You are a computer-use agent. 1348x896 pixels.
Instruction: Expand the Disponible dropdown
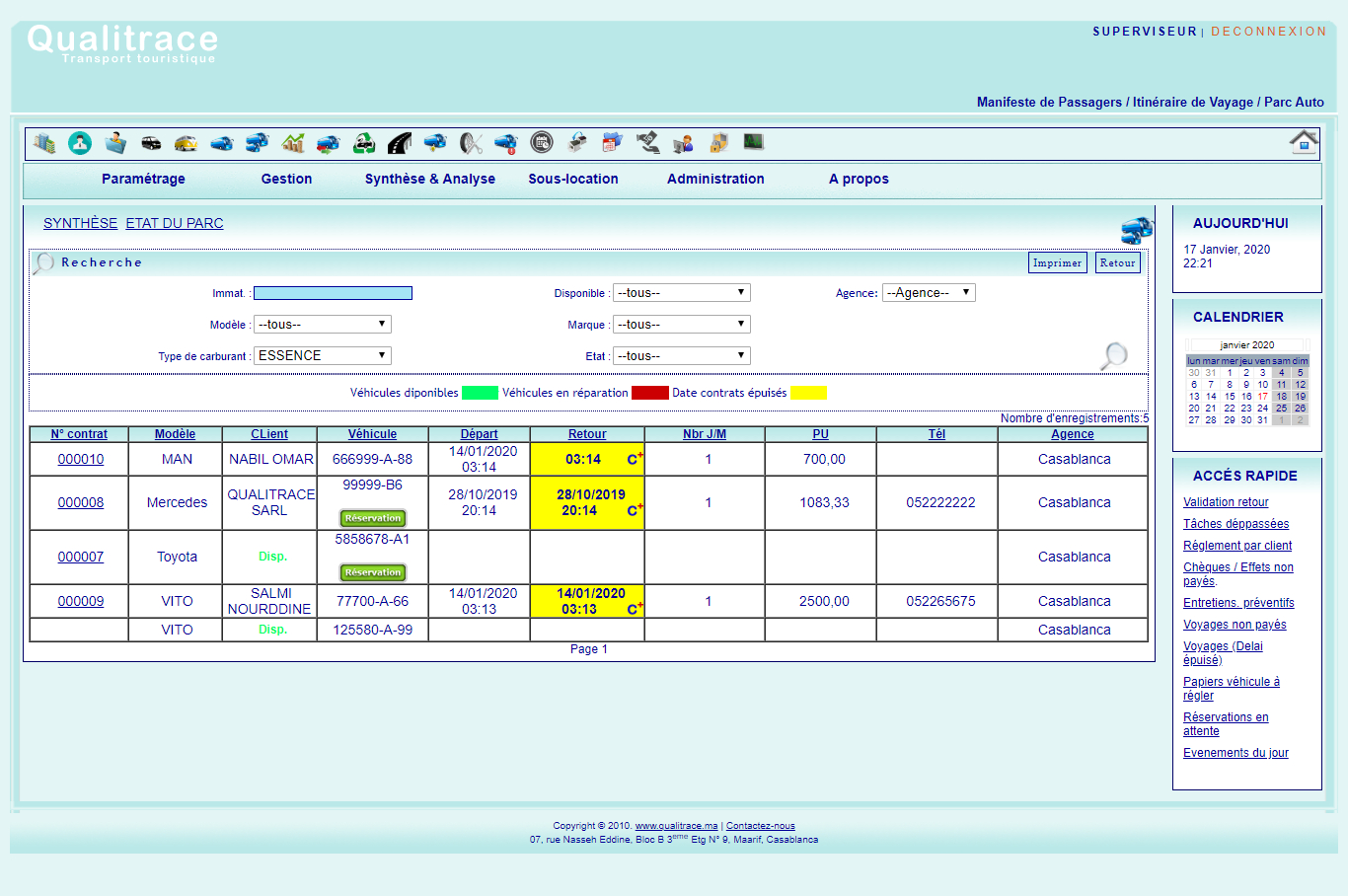point(681,293)
